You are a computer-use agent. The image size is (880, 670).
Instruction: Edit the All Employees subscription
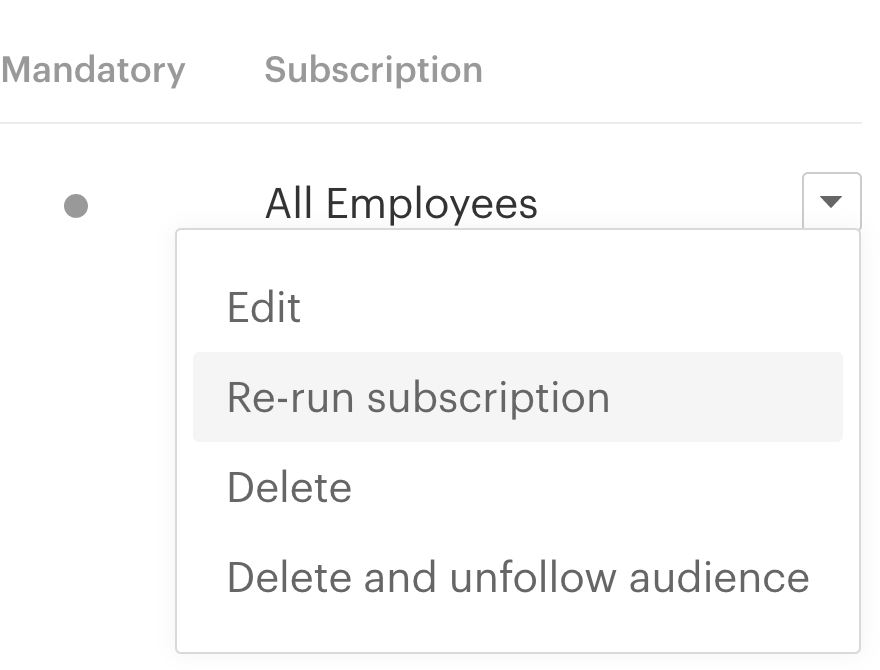point(264,307)
